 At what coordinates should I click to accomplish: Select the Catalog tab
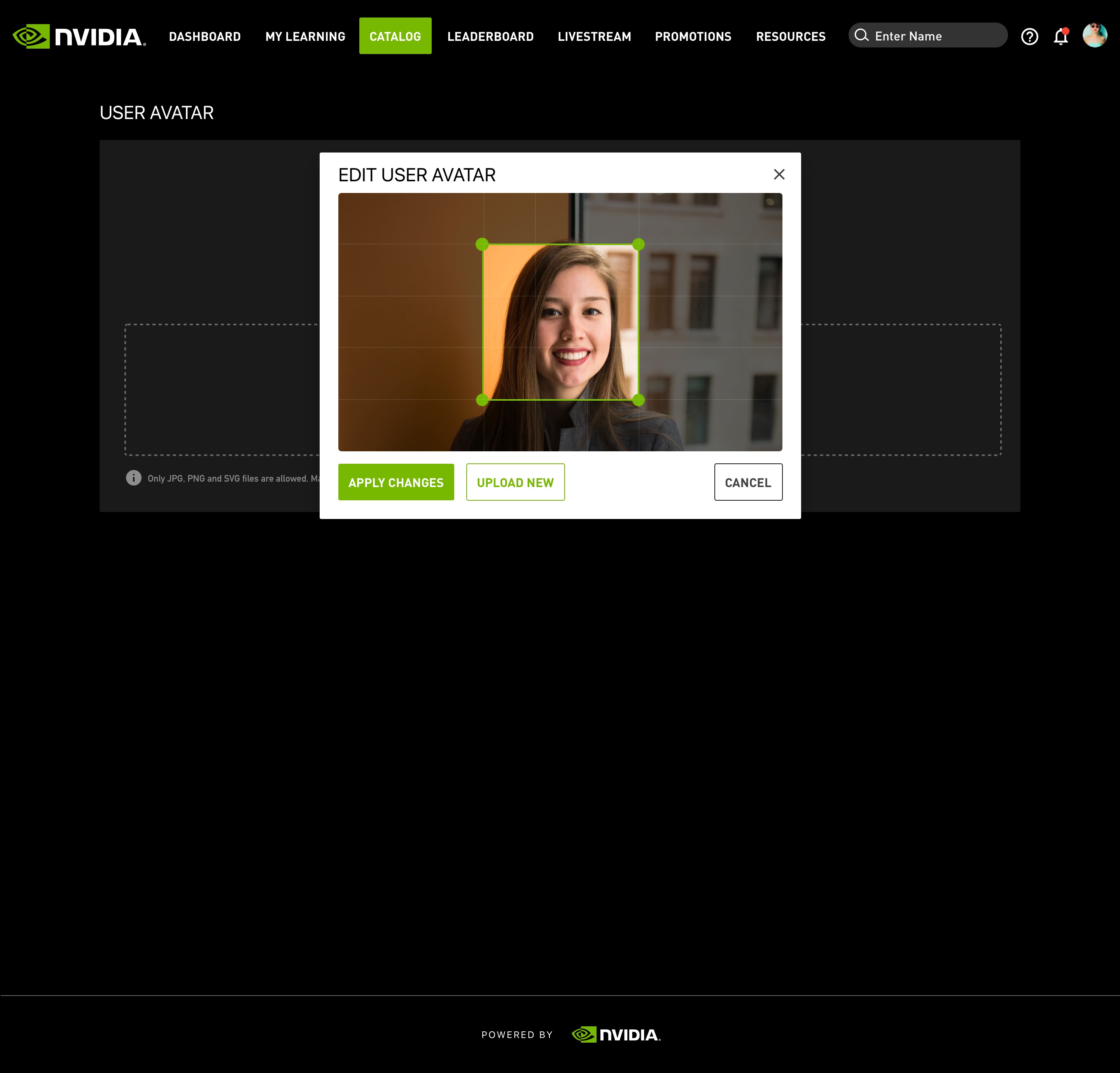[395, 36]
